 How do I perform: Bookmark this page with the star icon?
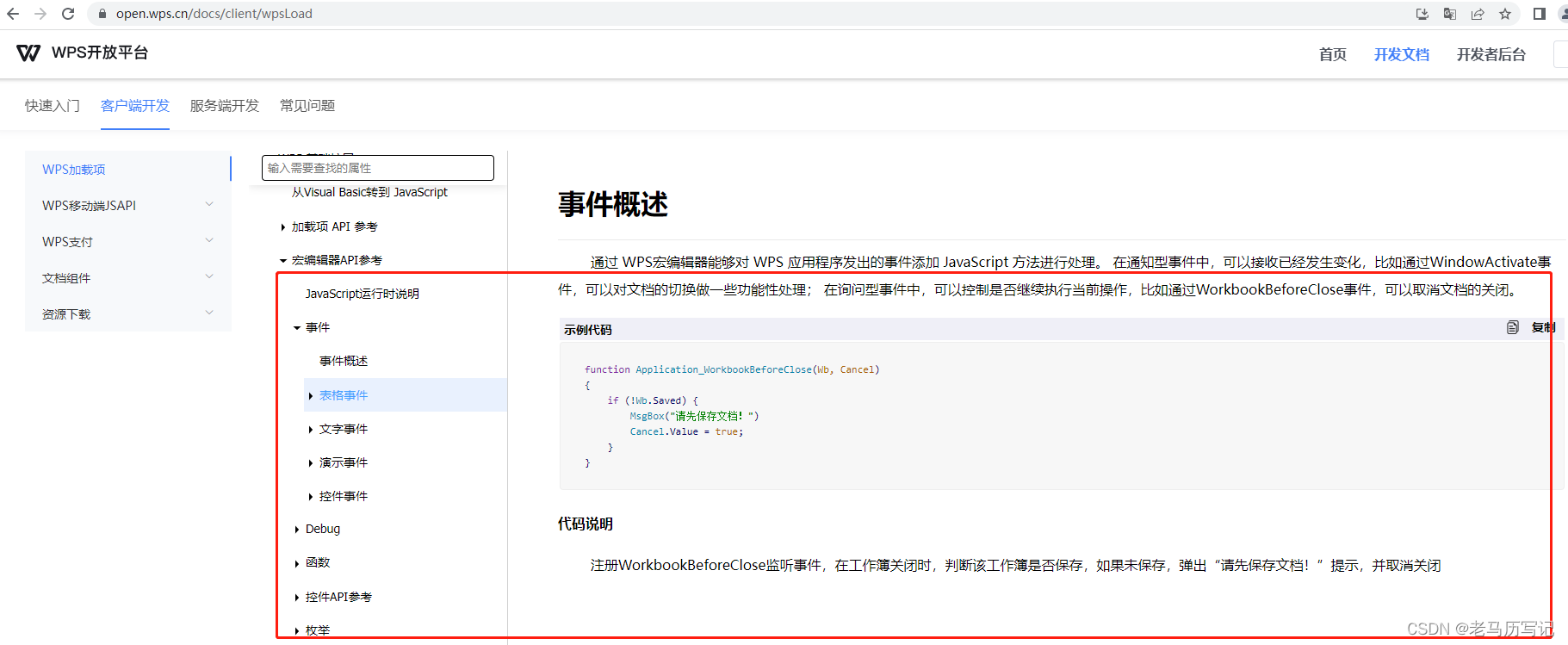click(1505, 14)
